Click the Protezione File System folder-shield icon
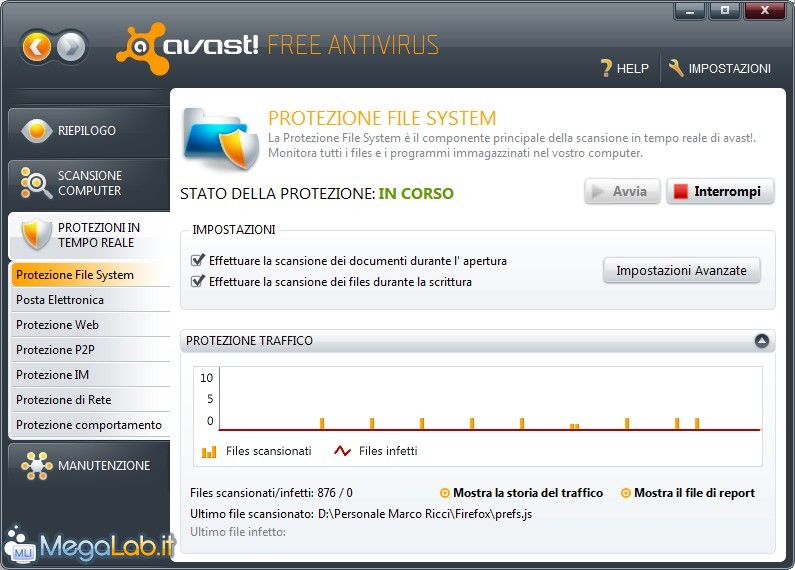Viewport: 795px width, 570px height. coord(222,138)
